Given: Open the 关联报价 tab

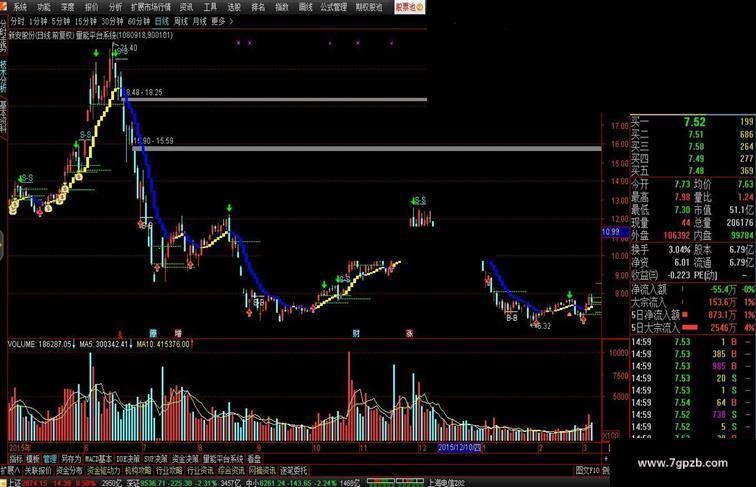Looking at the screenshot, I should 38,471.
